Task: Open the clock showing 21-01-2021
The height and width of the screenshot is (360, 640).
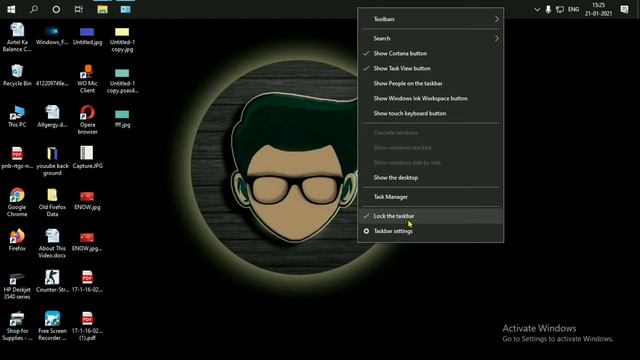Action: coord(598,9)
